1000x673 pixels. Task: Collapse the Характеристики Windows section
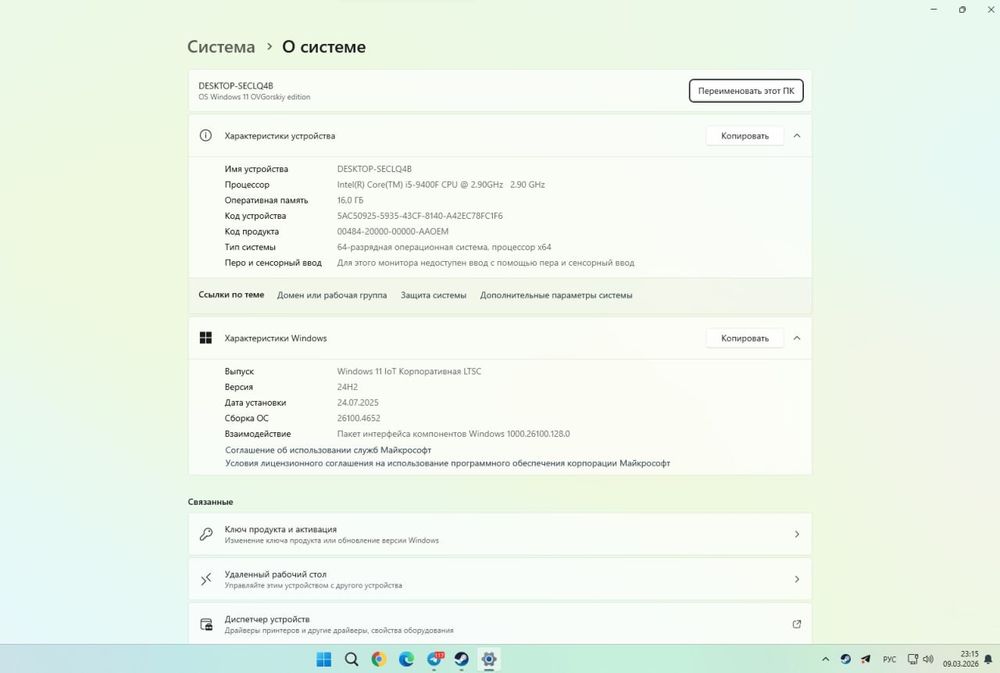pyautogui.click(x=797, y=338)
